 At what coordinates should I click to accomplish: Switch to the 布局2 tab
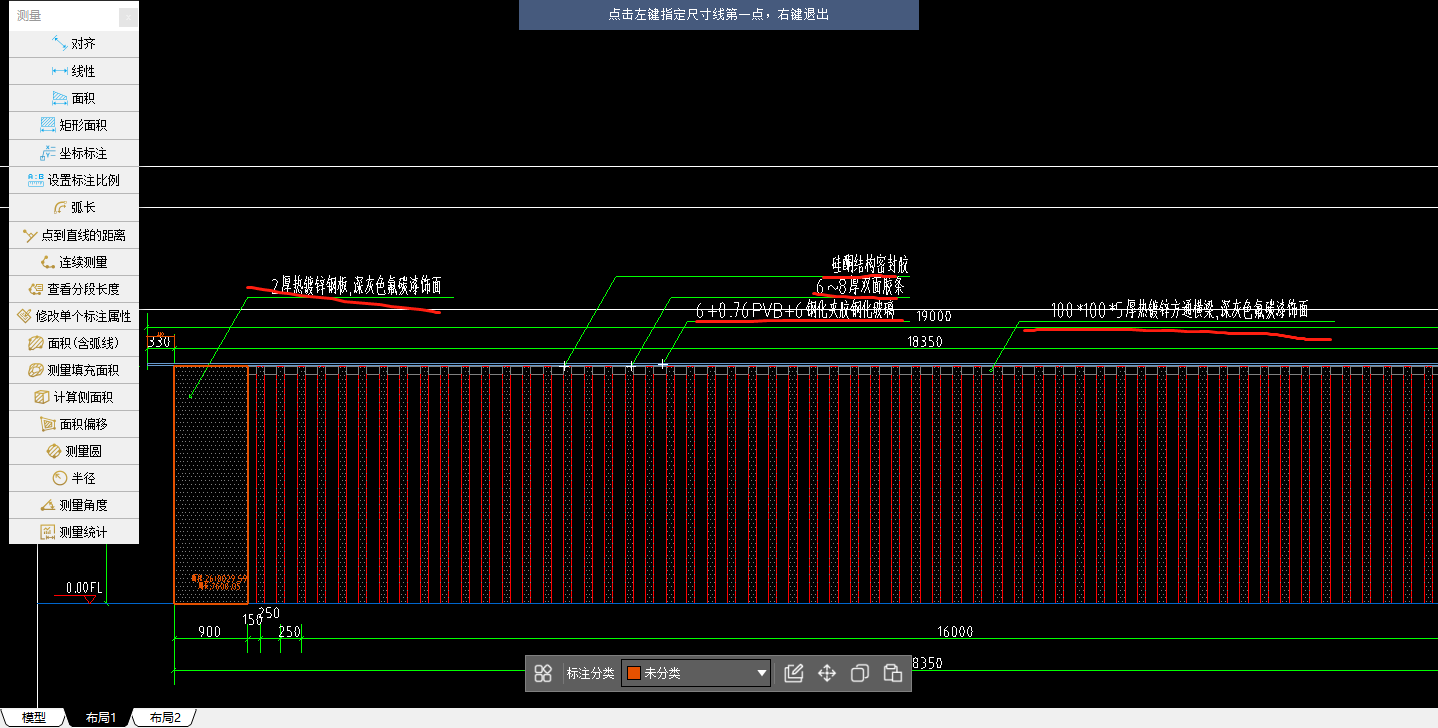coord(165,717)
